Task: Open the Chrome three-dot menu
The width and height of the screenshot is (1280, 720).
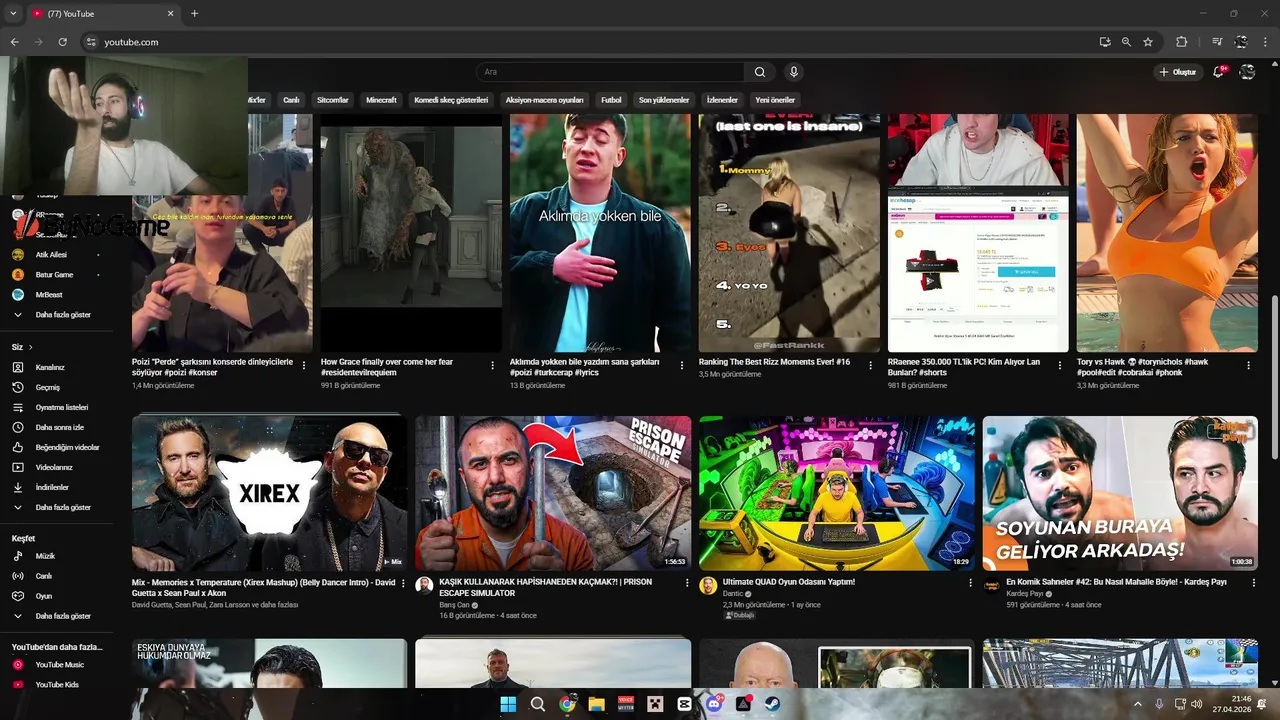Action: (1264, 42)
